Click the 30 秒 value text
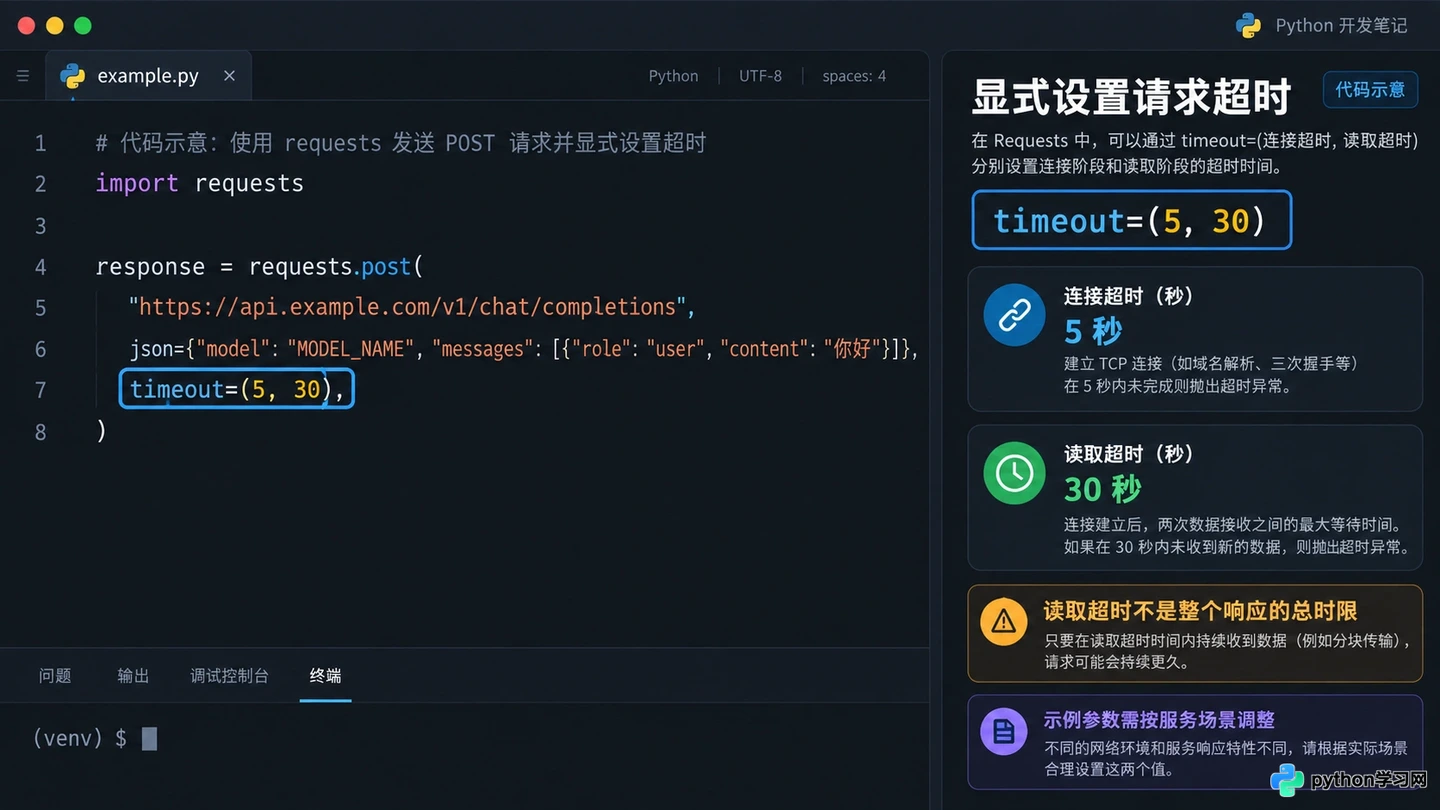The height and width of the screenshot is (810, 1440). click(x=1102, y=489)
